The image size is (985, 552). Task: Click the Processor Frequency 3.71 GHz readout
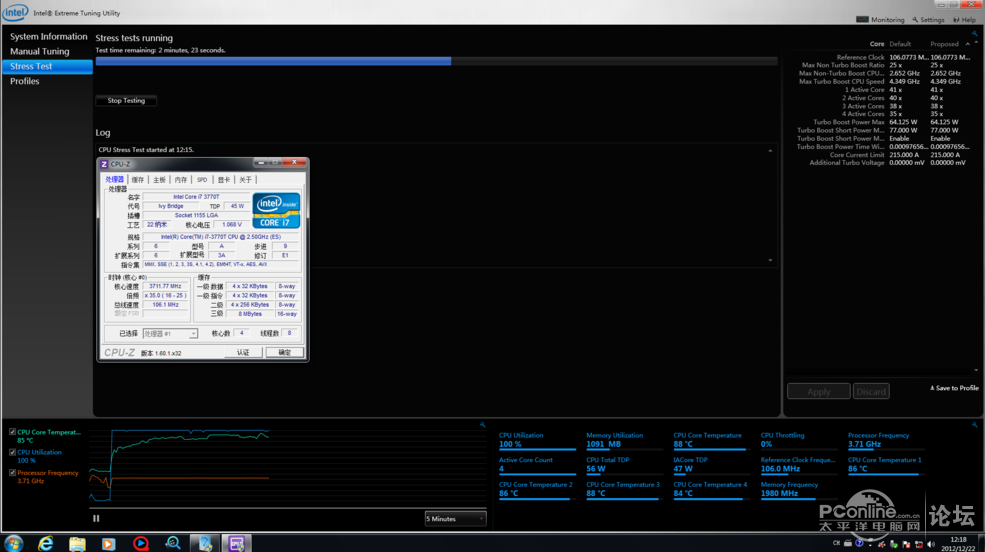[x=886, y=440]
